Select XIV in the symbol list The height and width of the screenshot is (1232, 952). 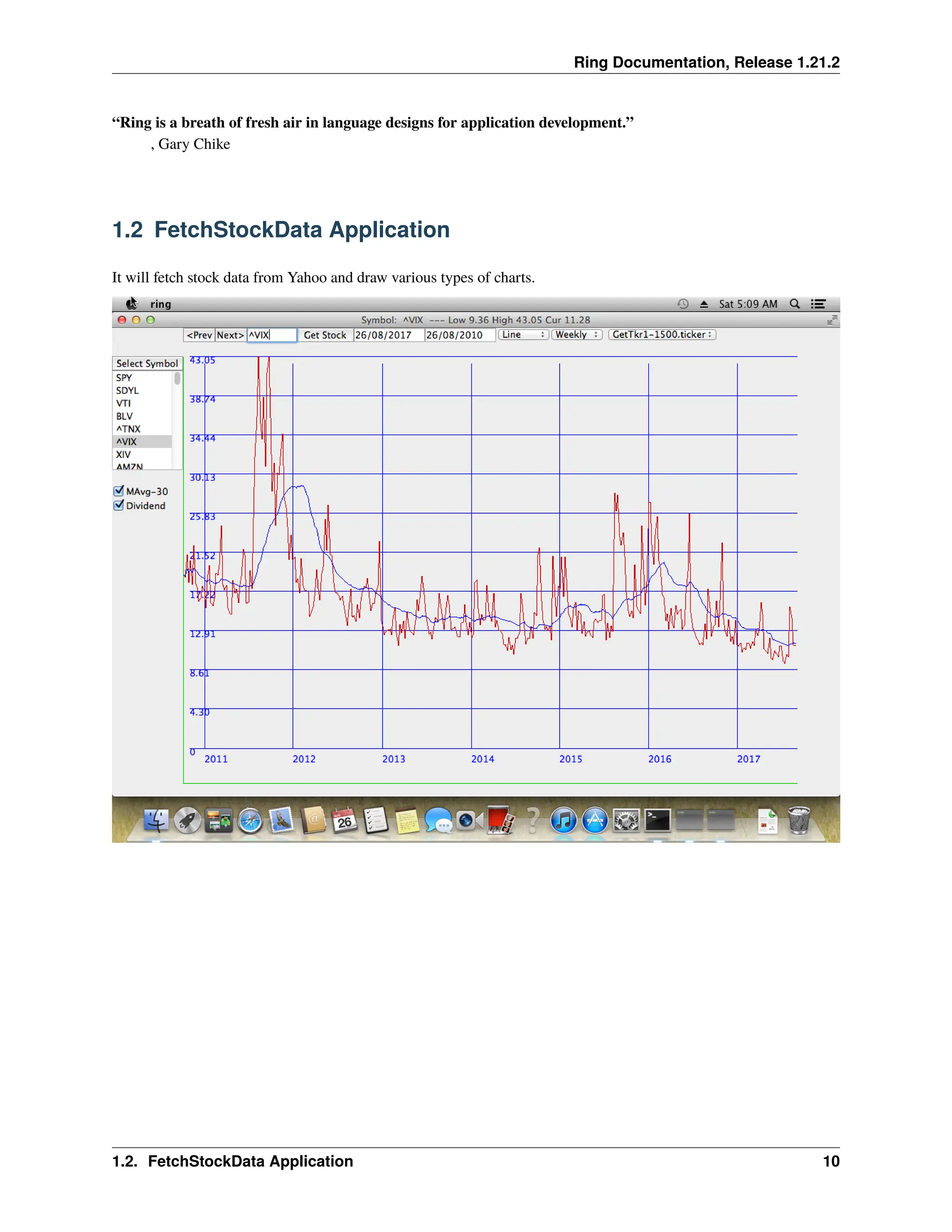point(124,455)
